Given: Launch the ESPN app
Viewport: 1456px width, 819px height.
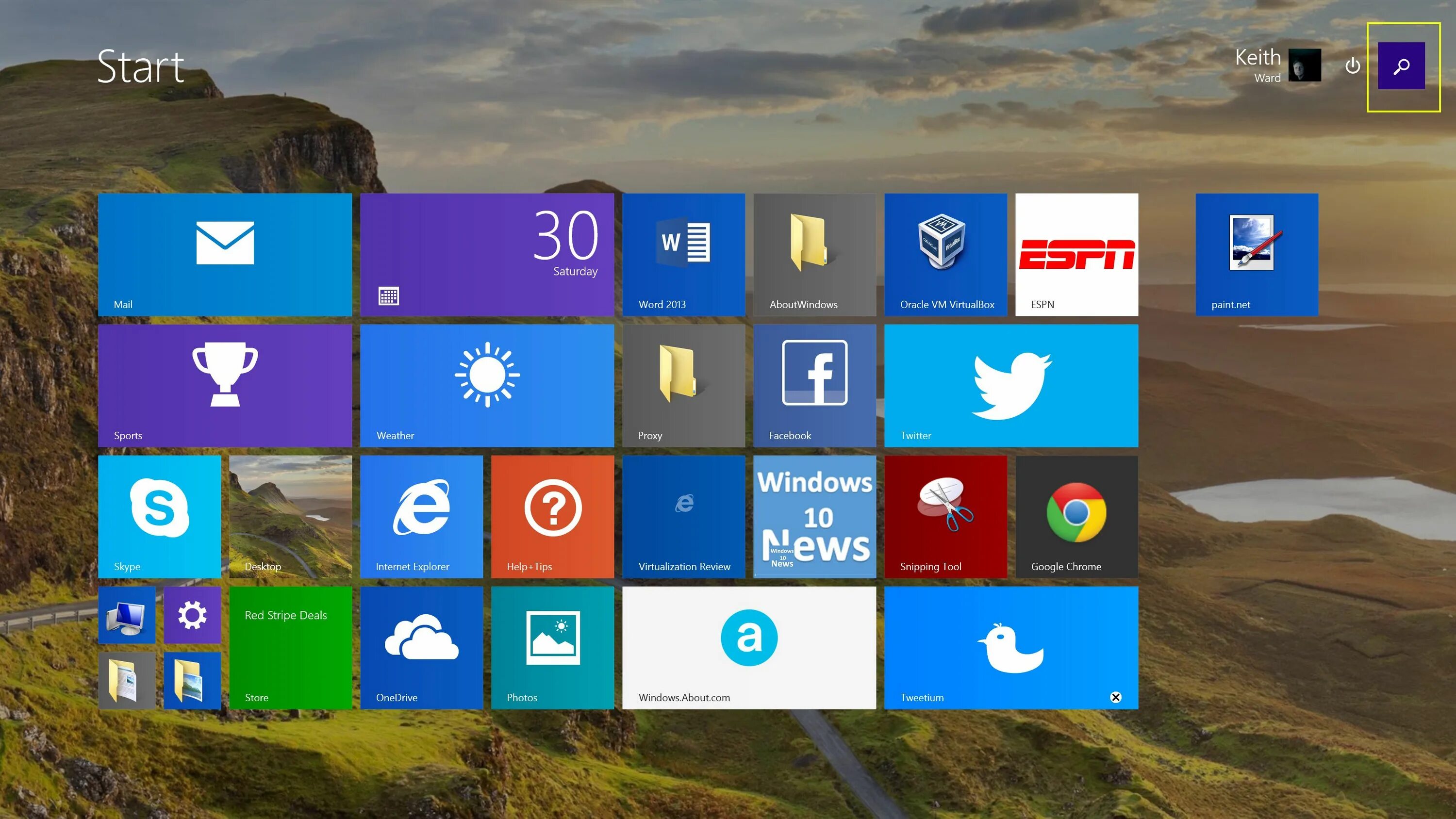Looking at the screenshot, I should 1076,254.
